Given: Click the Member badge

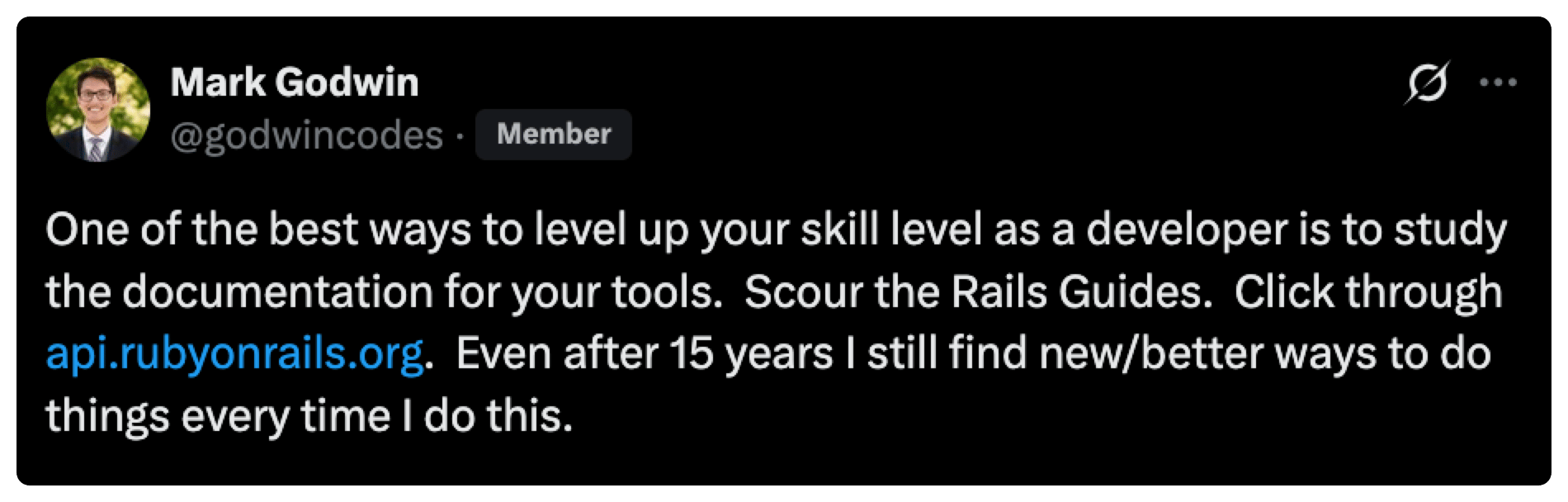Looking at the screenshot, I should coord(554,134).
